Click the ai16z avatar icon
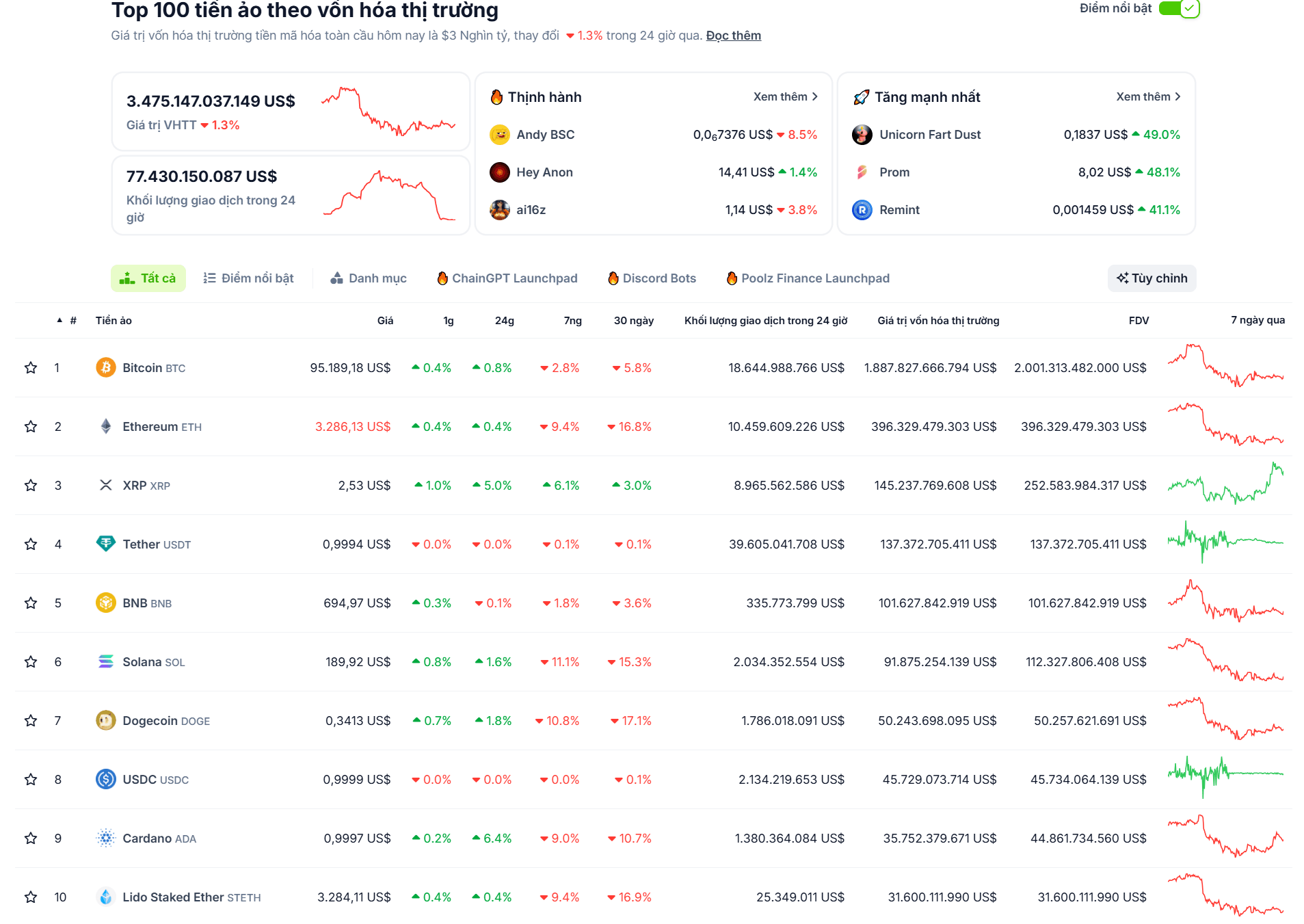This screenshot has width=1304, height=924. (500, 210)
